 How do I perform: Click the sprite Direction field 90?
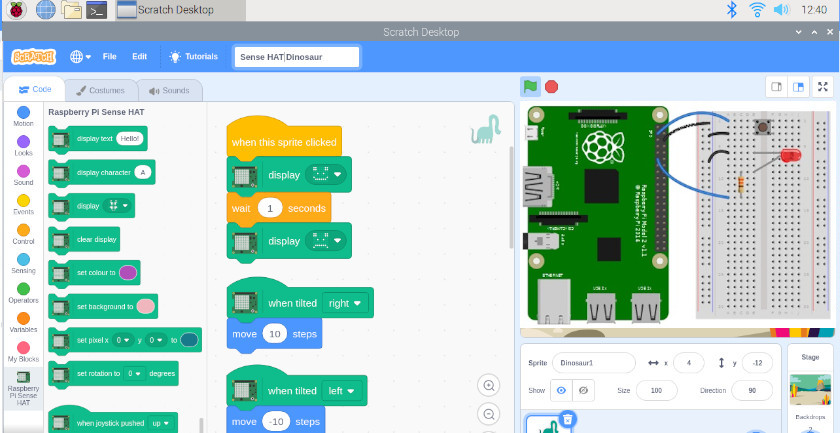(x=752, y=391)
